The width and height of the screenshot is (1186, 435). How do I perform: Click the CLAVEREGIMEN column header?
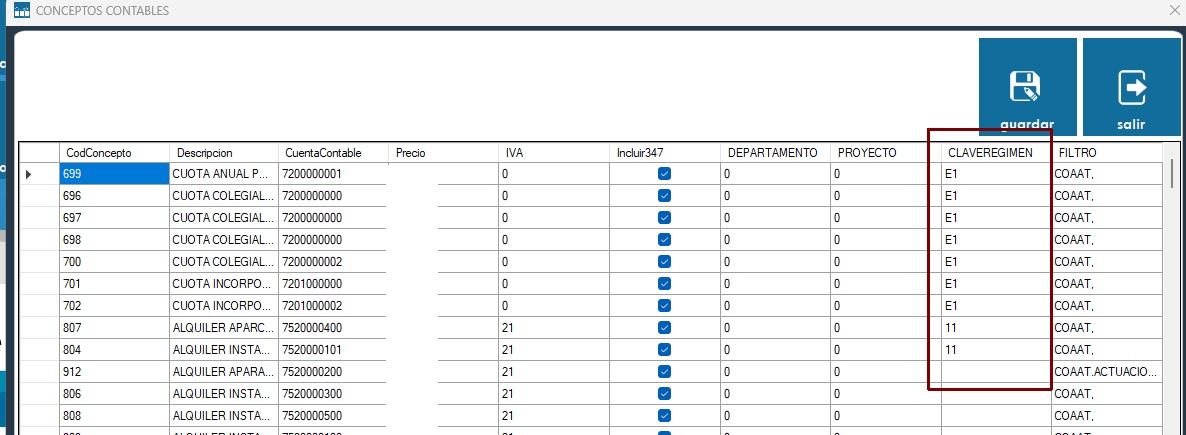click(990, 153)
